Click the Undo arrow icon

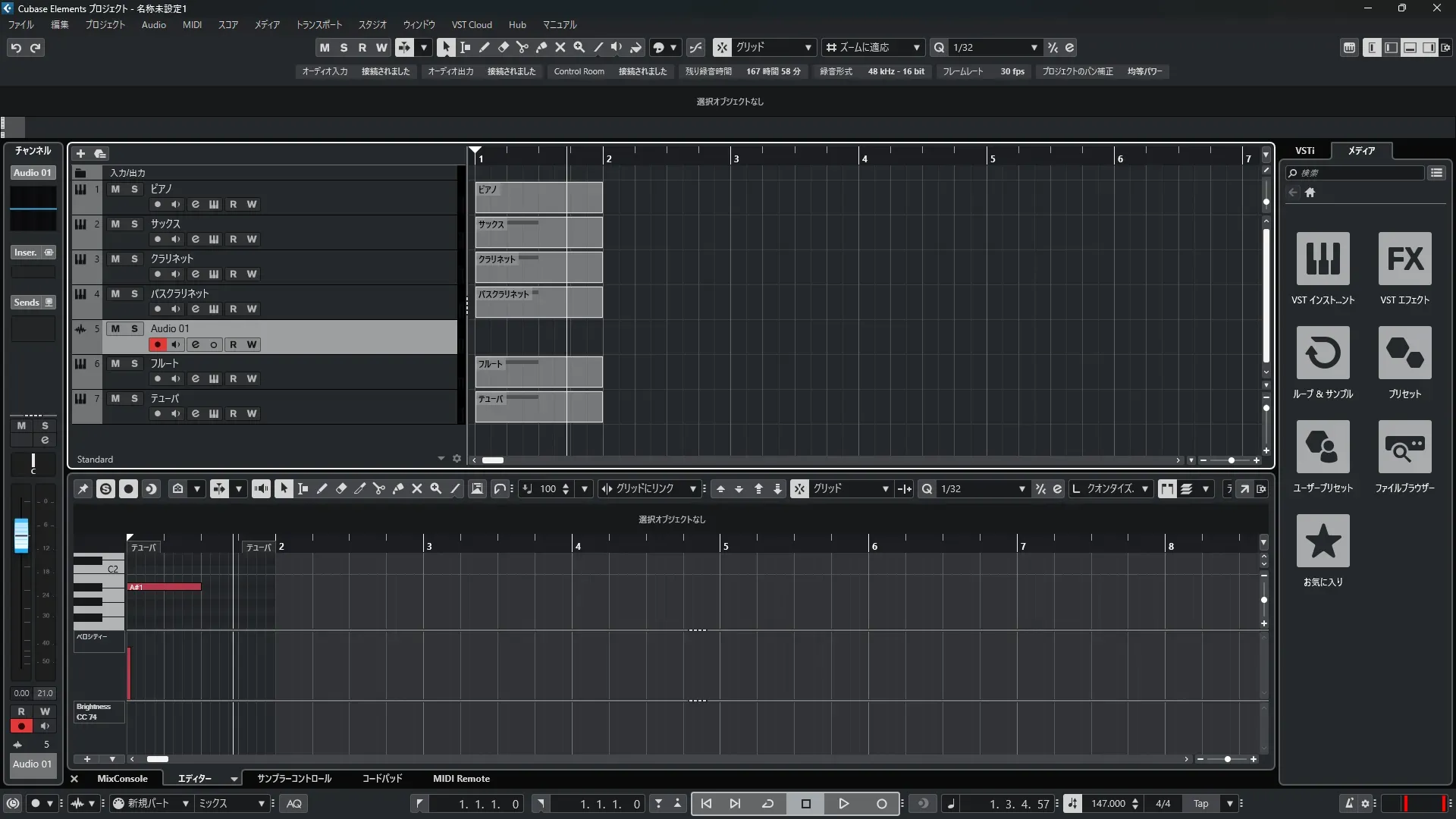[16, 48]
